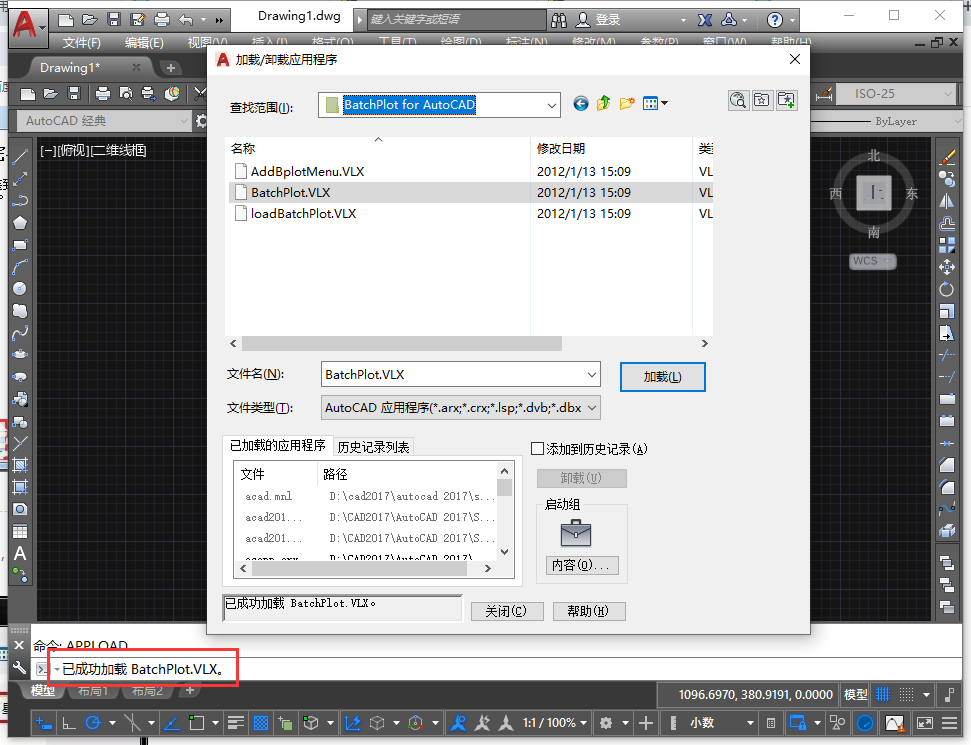Select the Arc draw tool
971x745 pixels.
(x=20, y=267)
